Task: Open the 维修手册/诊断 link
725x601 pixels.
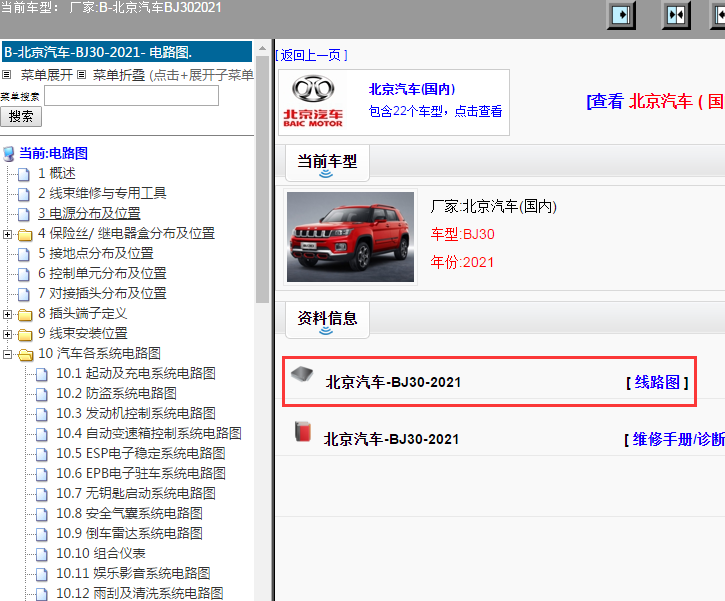Action: [x=678, y=439]
